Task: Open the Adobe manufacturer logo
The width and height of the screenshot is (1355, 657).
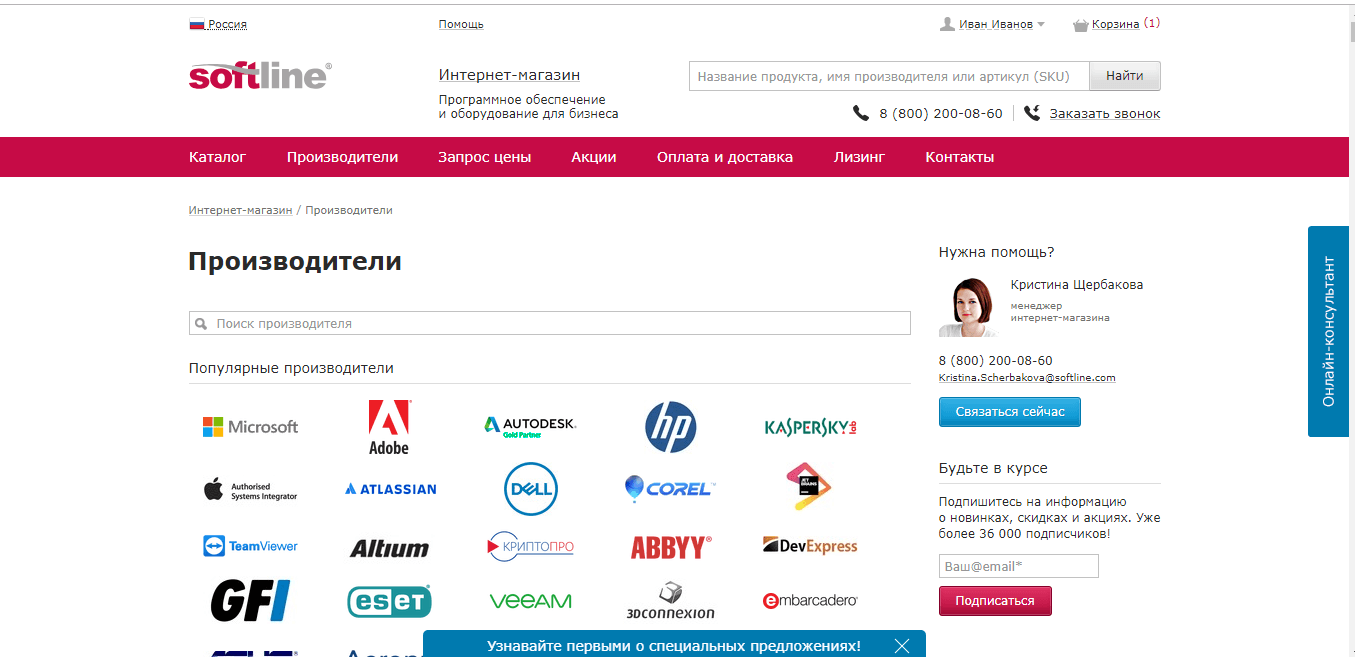Action: [389, 428]
